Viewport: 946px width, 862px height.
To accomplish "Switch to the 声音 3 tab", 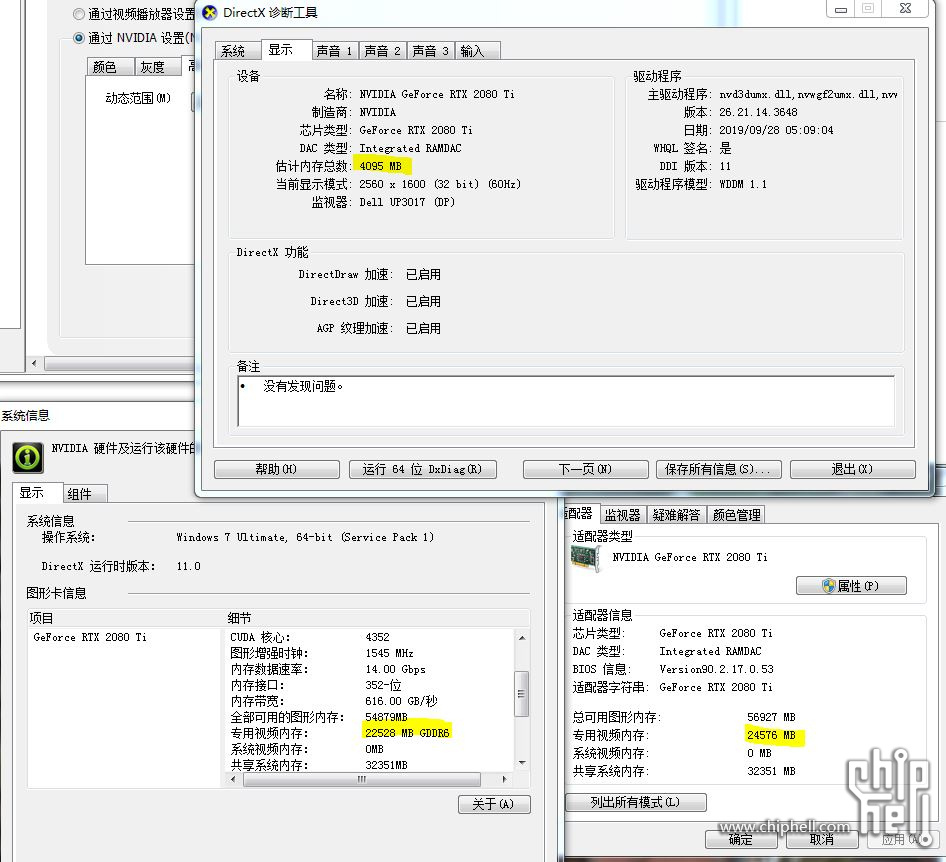I will click(431, 51).
